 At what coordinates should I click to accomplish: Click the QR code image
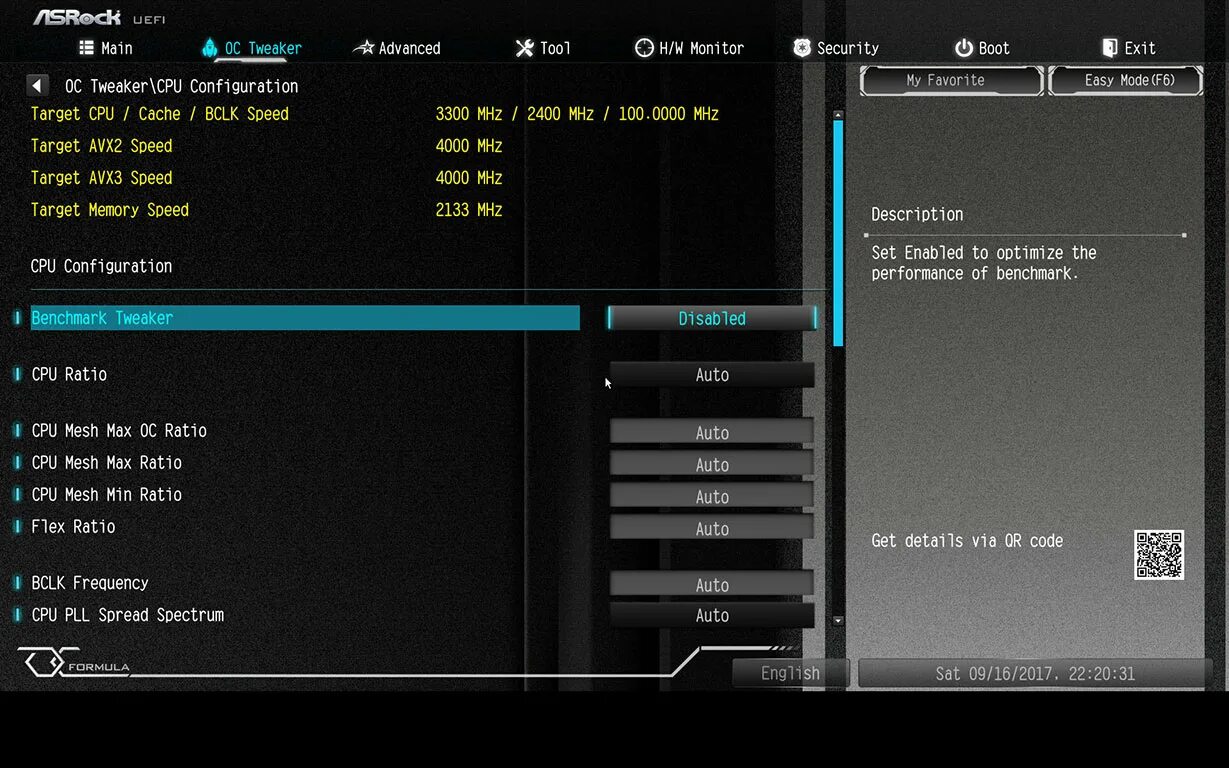point(1159,555)
